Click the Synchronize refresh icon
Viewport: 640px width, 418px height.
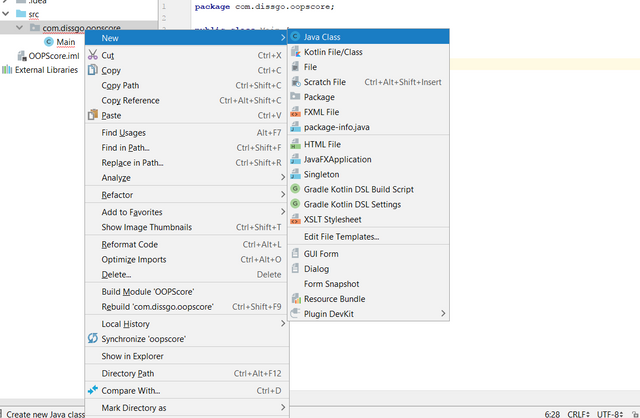(93, 338)
